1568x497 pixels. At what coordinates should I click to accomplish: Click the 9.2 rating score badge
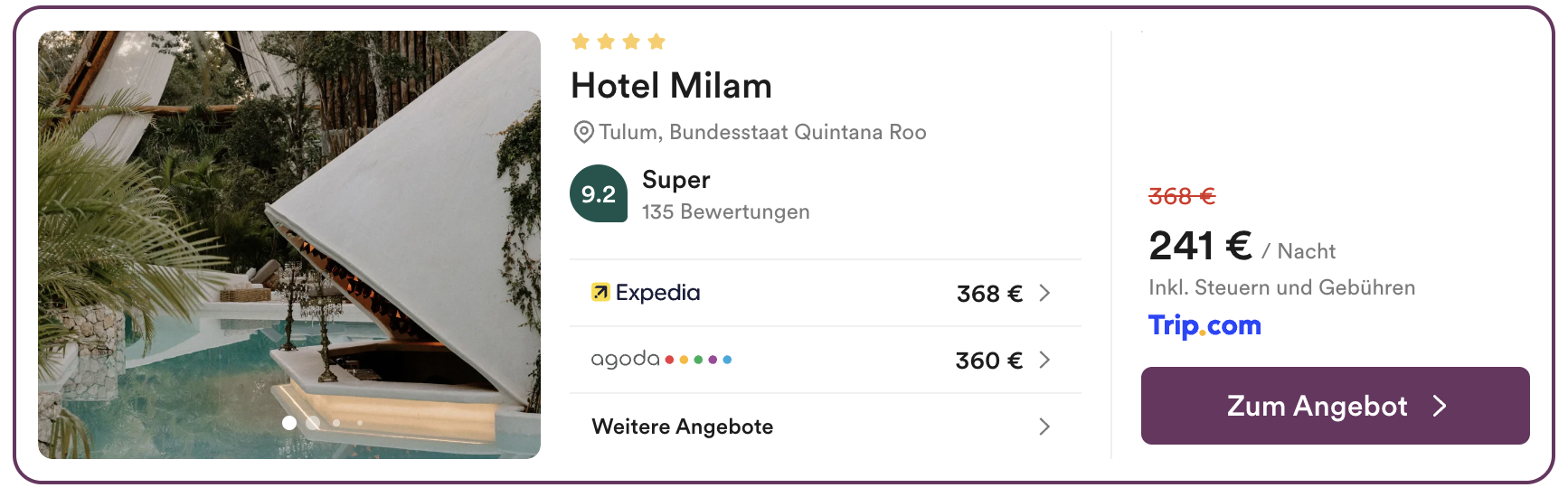pyautogui.click(x=599, y=193)
